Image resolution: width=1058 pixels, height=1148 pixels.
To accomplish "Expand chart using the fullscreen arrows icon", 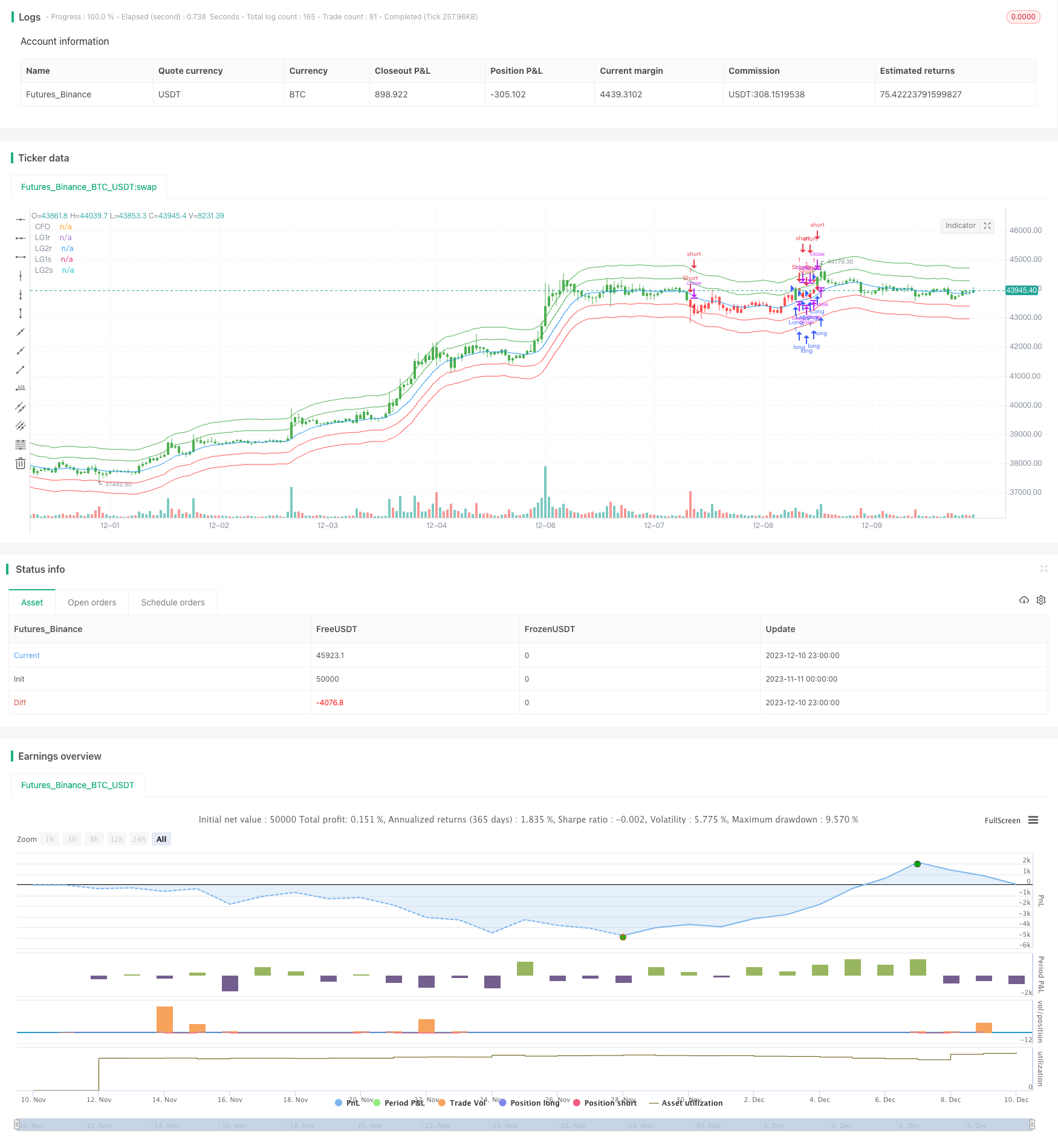I will click(987, 226).
